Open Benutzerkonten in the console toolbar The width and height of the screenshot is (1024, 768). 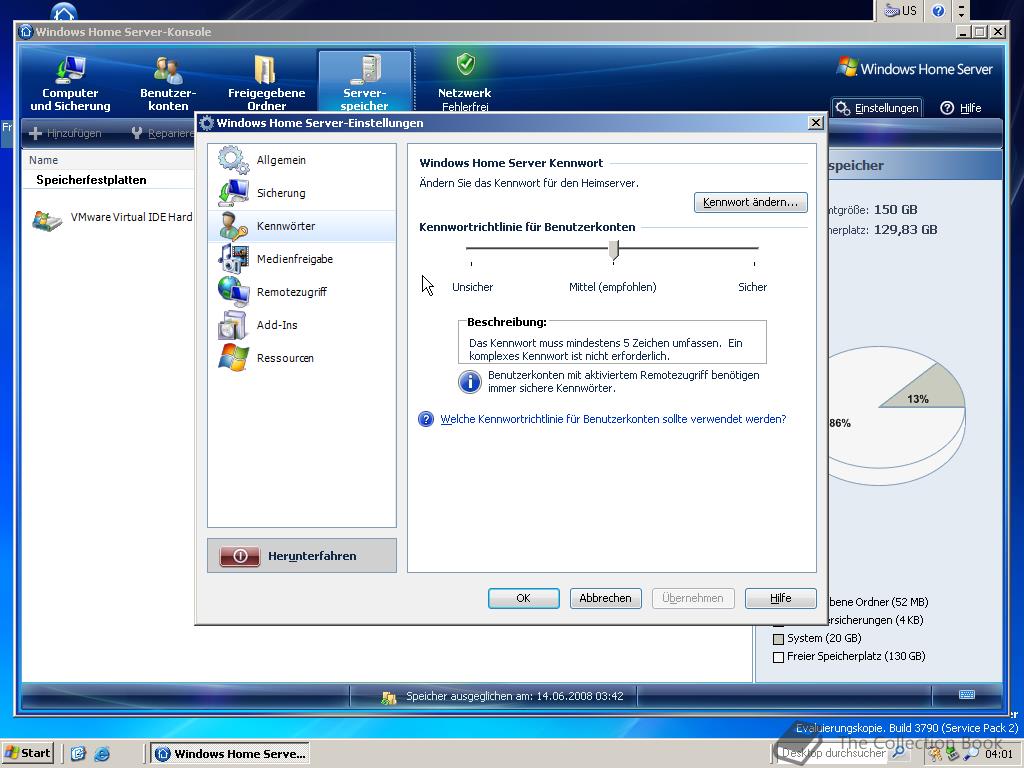(168, 83)
